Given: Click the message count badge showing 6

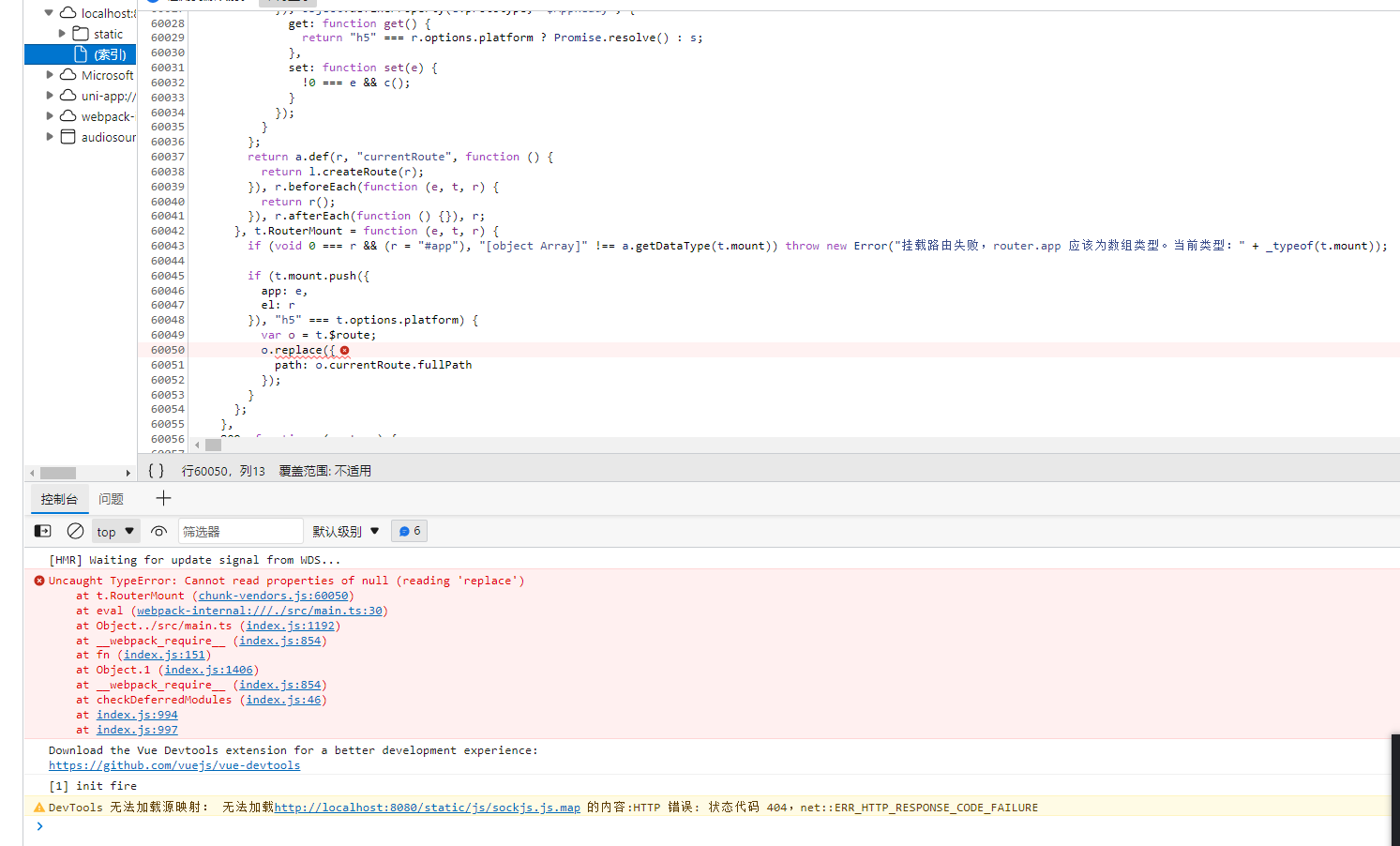Looking at the screenshot, I should (409, 530).
